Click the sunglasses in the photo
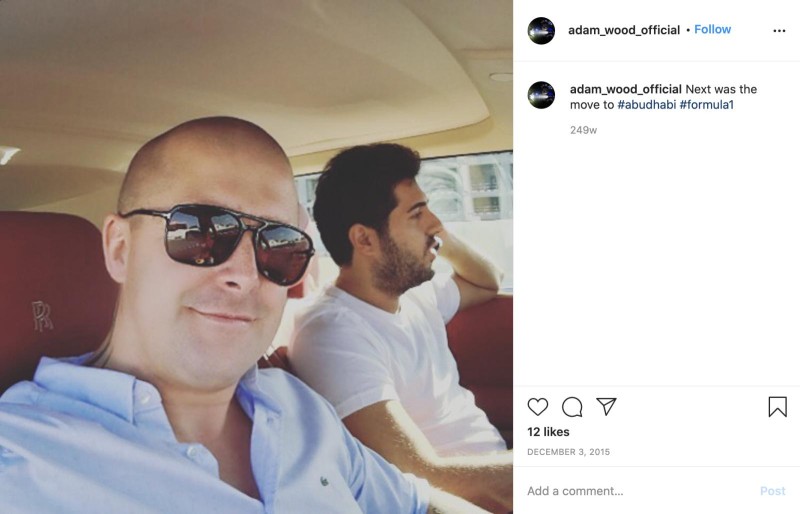800x514 pixels. 219,242
